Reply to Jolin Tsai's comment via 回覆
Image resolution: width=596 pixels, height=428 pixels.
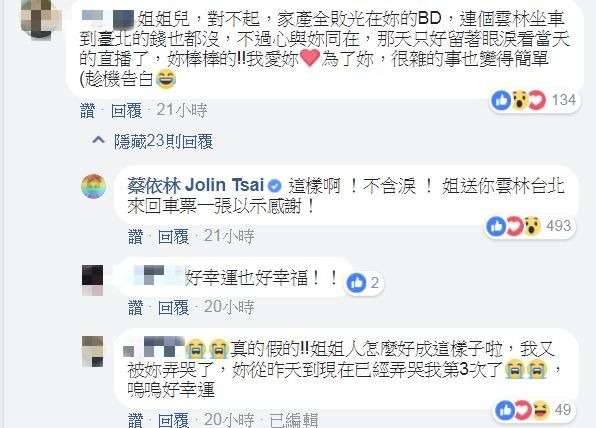174,236
